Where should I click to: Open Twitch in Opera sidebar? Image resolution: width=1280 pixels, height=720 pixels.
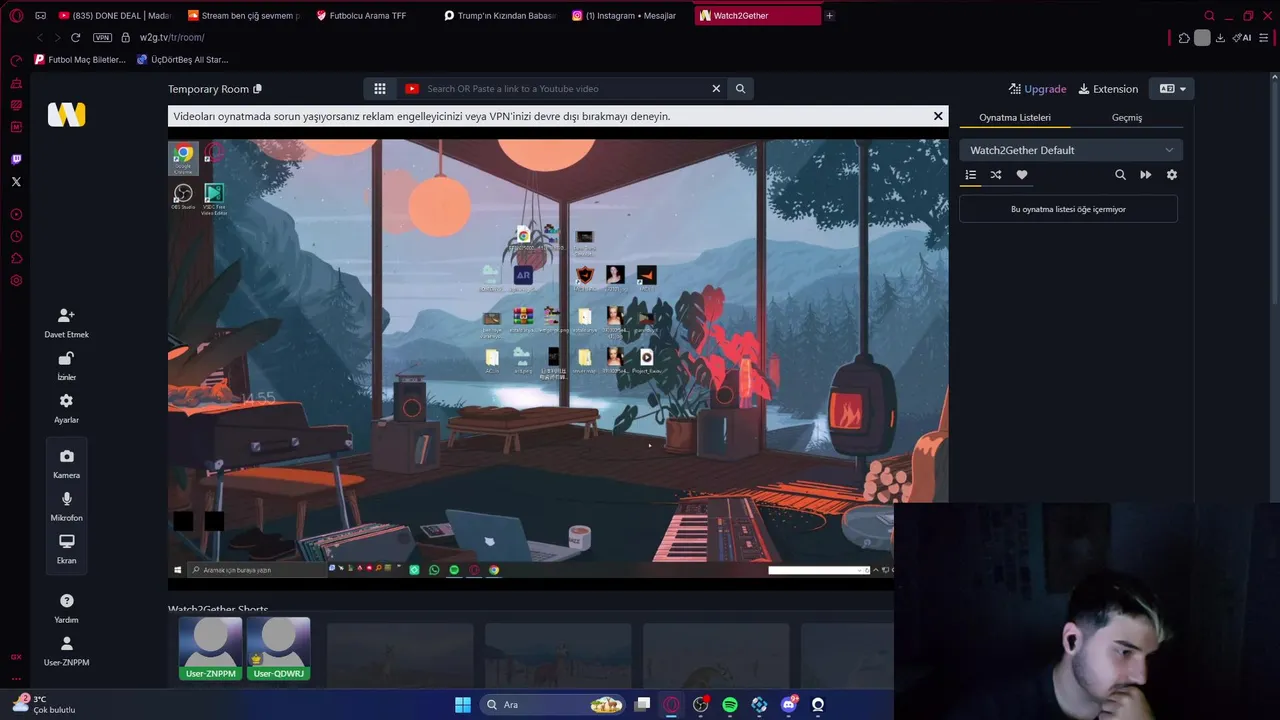[16, 159]
